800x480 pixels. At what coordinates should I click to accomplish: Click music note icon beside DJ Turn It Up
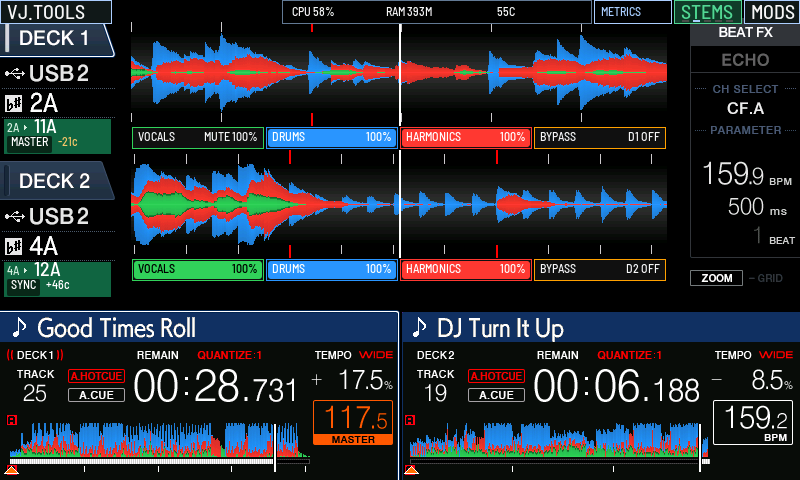coord(419,327)
